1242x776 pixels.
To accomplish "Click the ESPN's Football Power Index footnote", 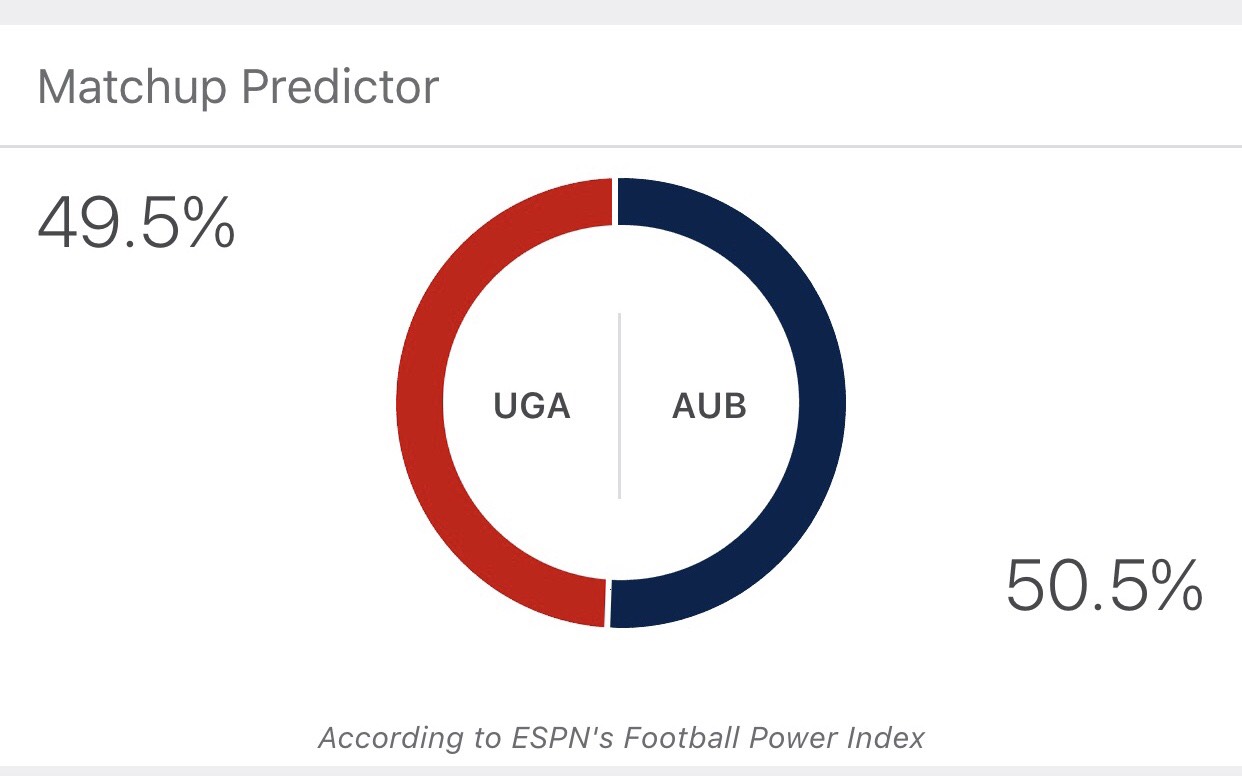I will click(x=621, y=738).
